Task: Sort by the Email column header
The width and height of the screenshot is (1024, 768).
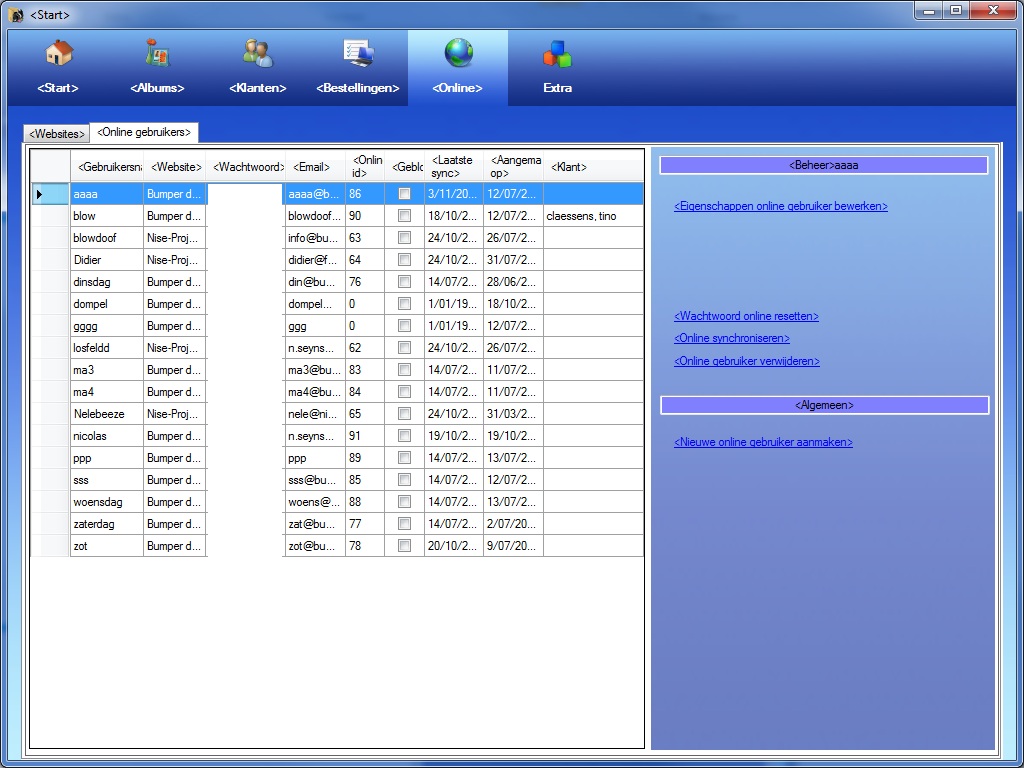Action: point(315,167)
